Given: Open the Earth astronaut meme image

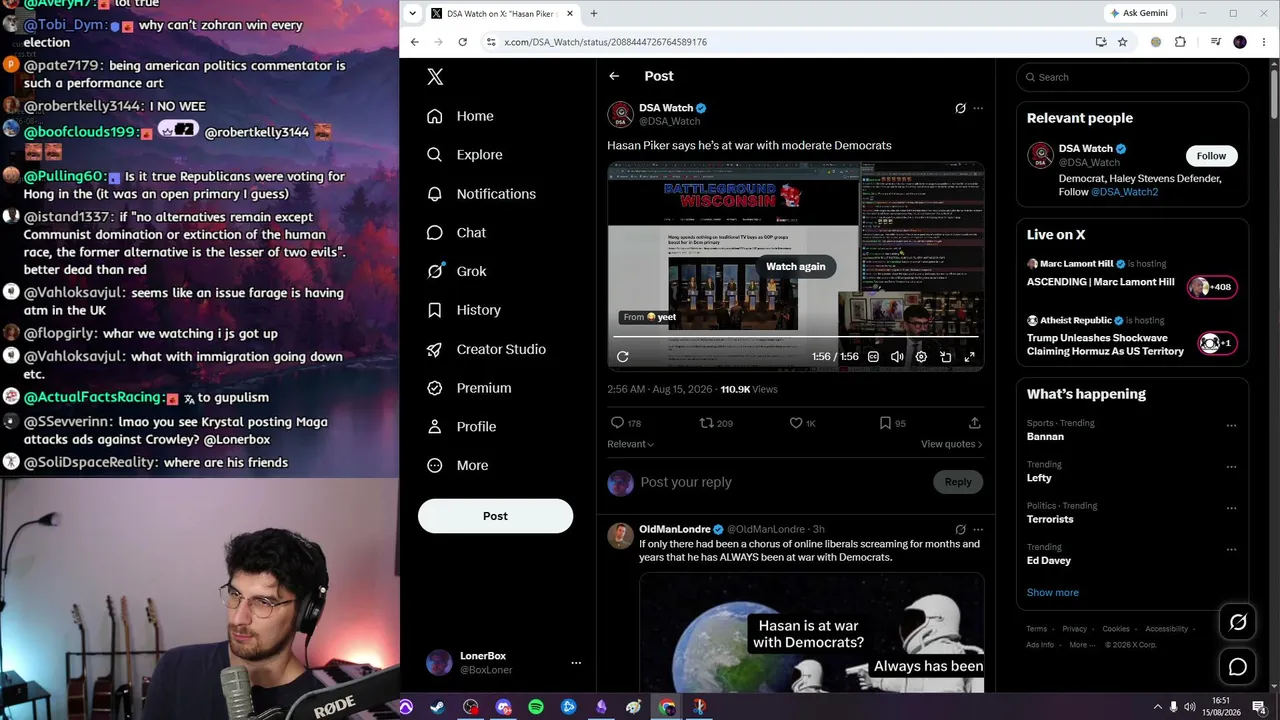Looking at the screenshot, I should tap(812, 633).
